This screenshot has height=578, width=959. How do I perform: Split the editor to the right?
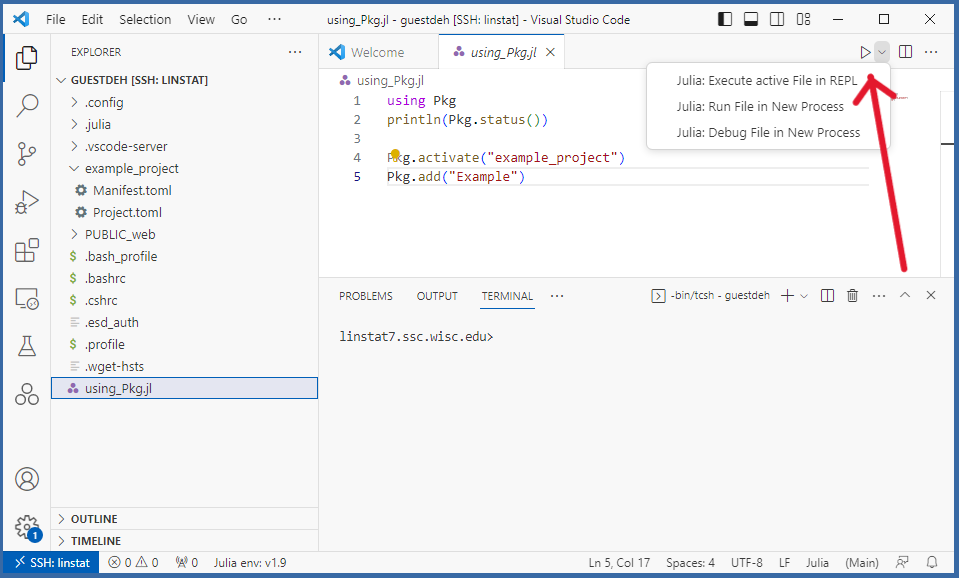tap(905, 52)
